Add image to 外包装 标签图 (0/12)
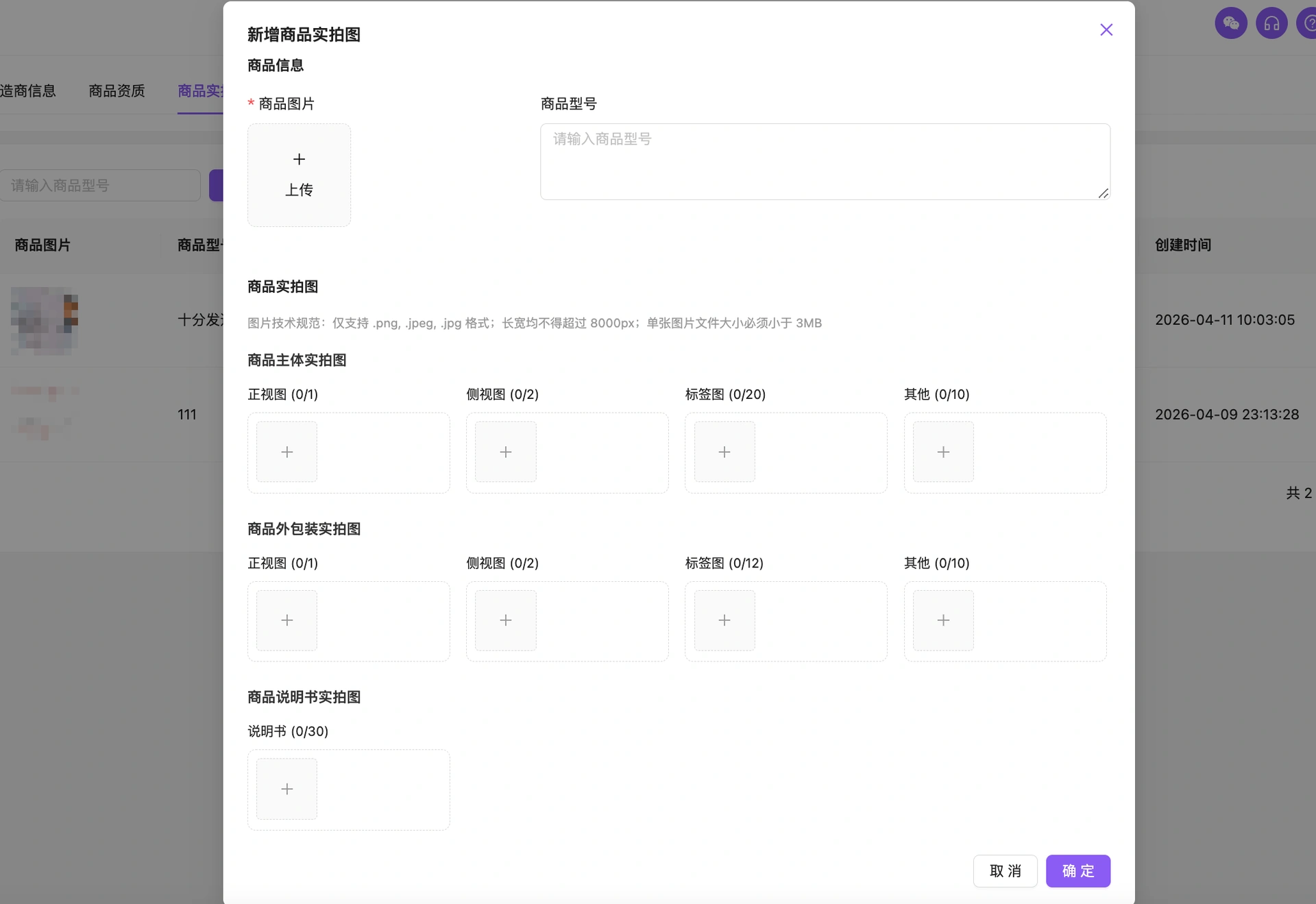This screenshot has height=904, width=1316. coord(724,620)
